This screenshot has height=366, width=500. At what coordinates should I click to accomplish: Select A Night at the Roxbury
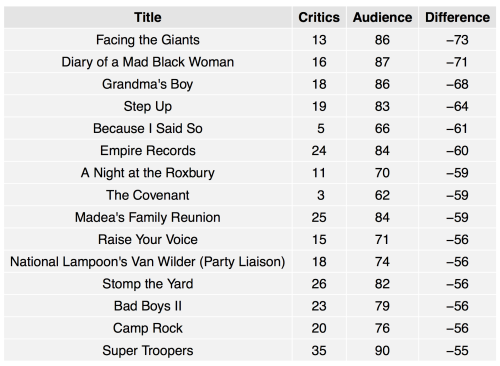click(148, 173)
